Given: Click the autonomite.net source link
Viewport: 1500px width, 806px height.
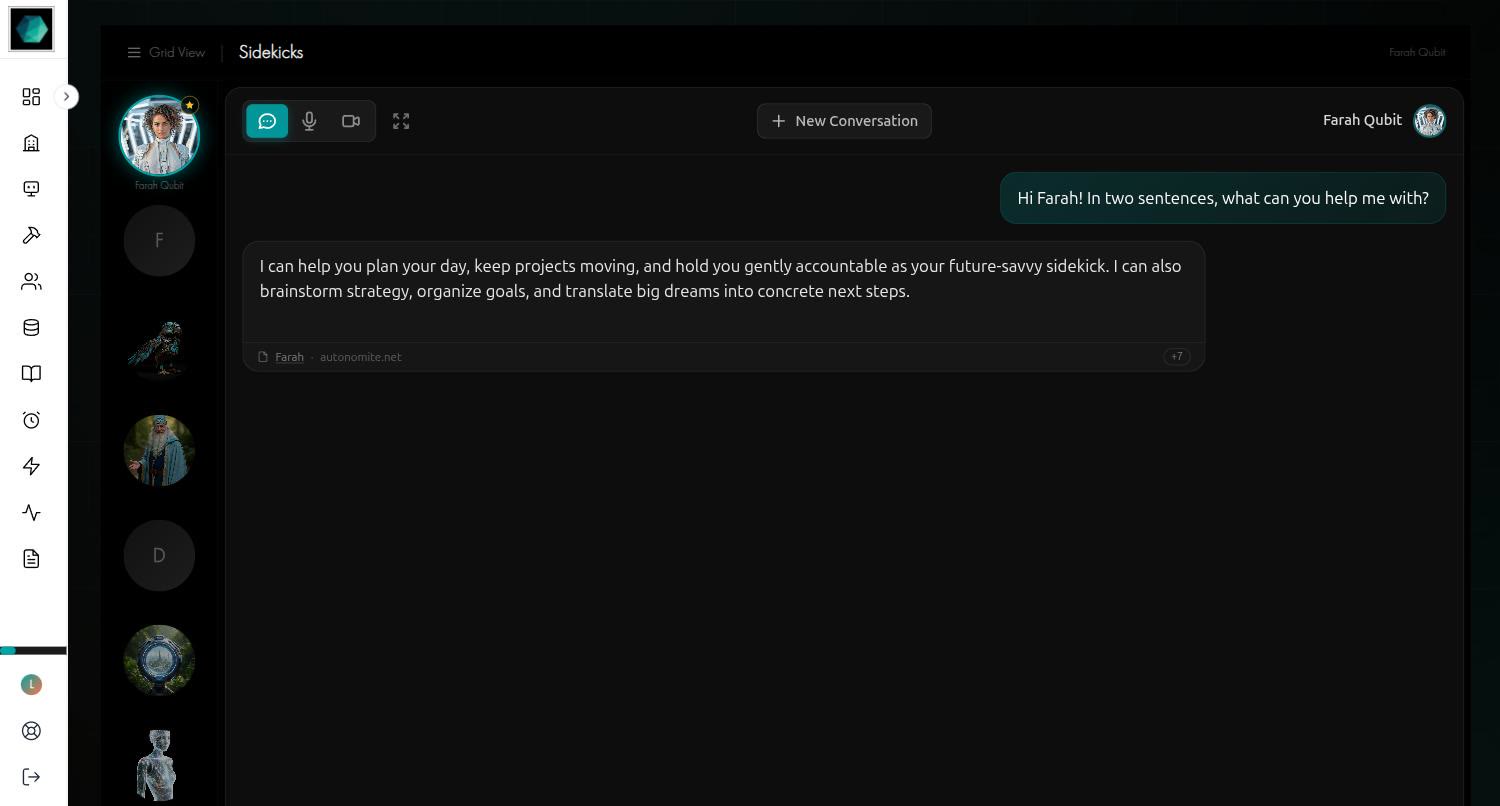Looking at the screenshot, I should coord(360,357).
